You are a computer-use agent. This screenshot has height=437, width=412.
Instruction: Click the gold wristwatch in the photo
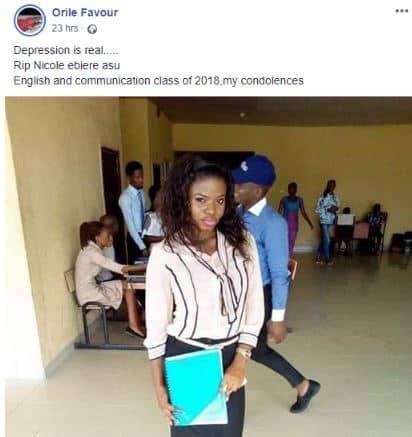pos(244,353)
